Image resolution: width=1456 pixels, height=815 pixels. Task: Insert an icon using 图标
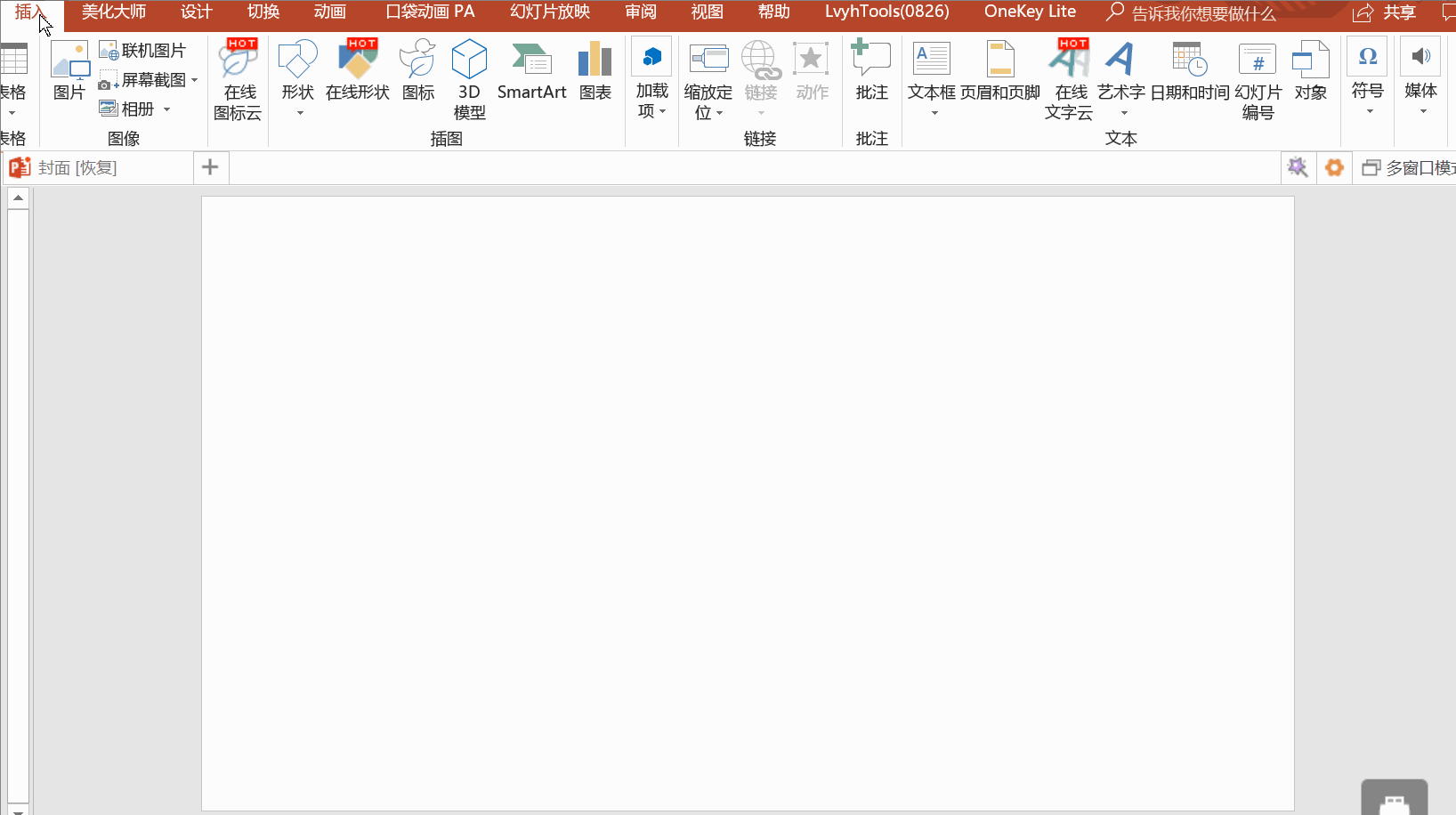[418, 70]
